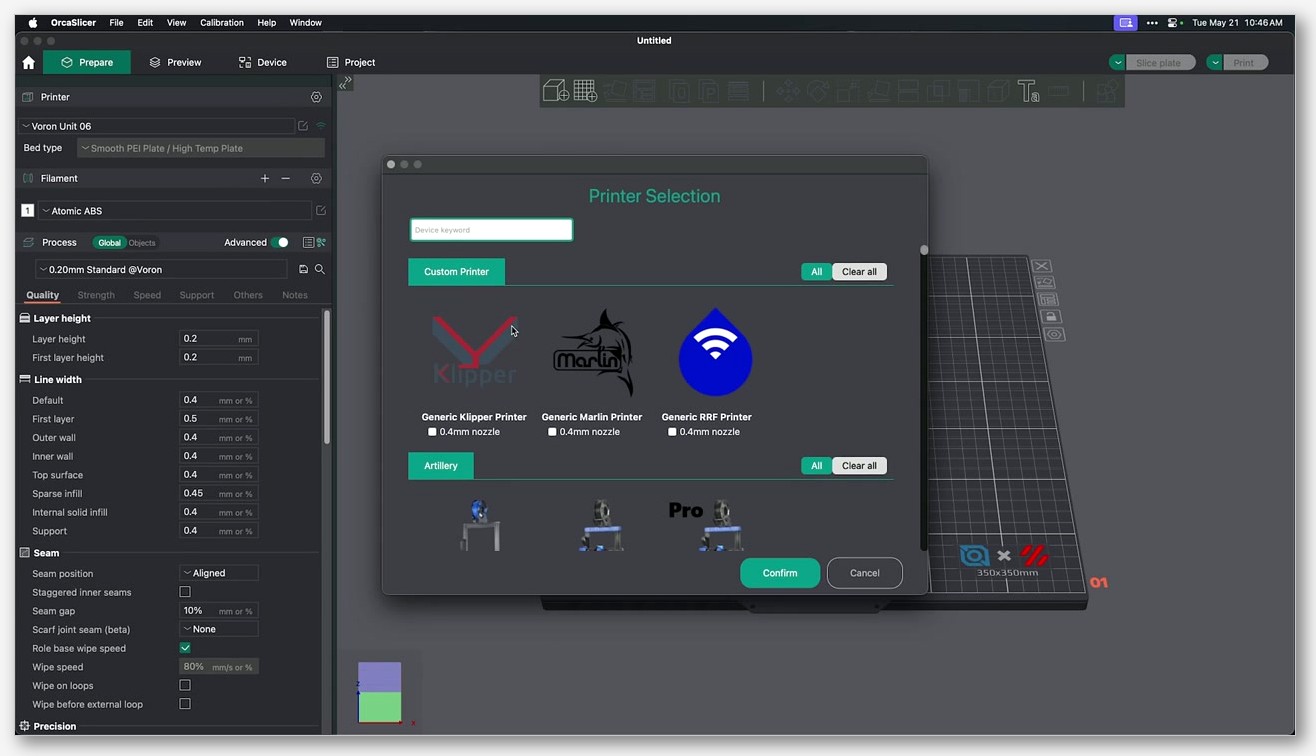Image resolution: width=1316 pixels, height=756 pixels.
Task: Open Printer settings gear icon
Action: (316, 97)
